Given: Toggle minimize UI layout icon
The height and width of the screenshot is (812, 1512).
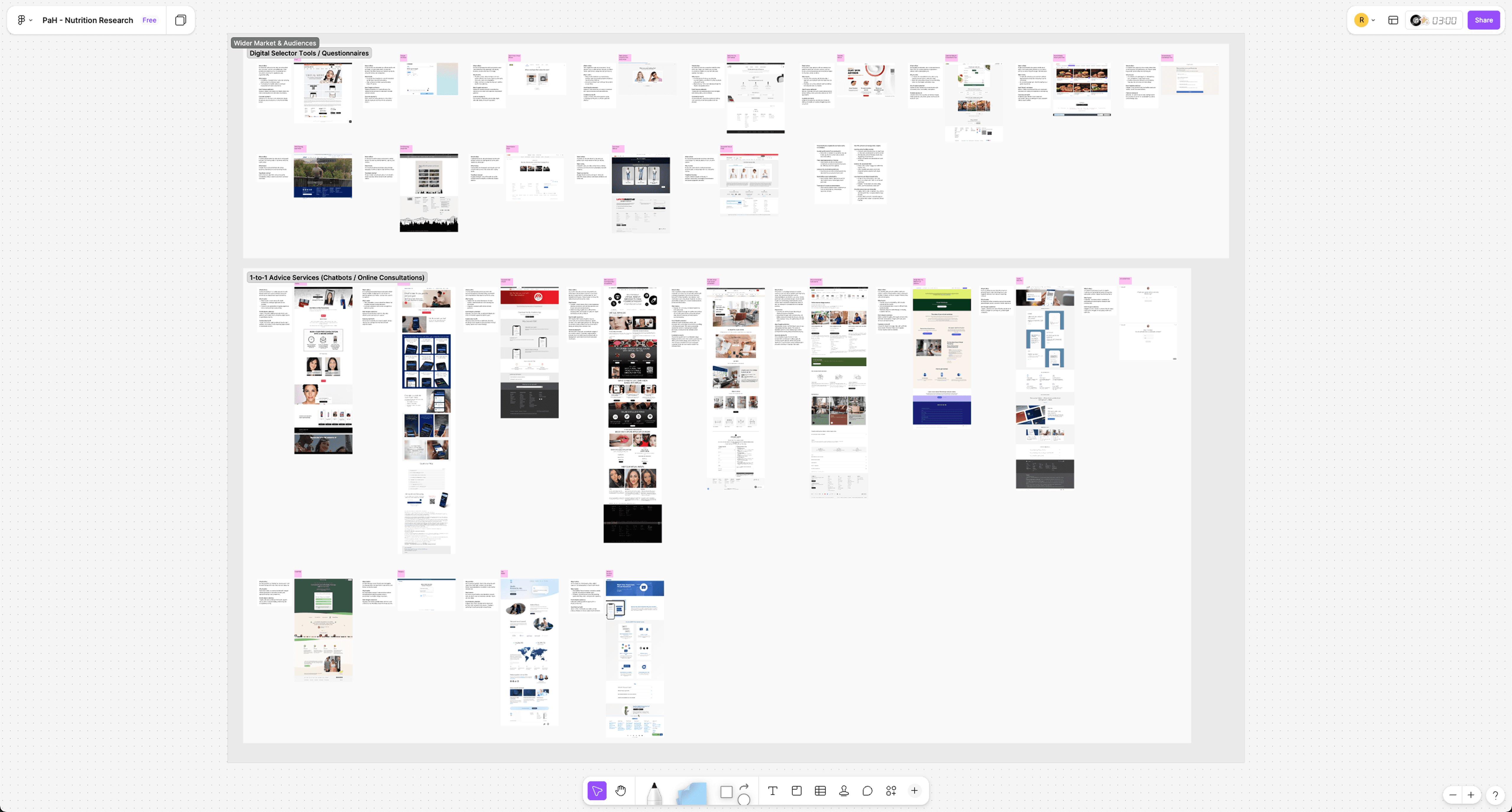Looking at the screenshot, I should 1394,20.
